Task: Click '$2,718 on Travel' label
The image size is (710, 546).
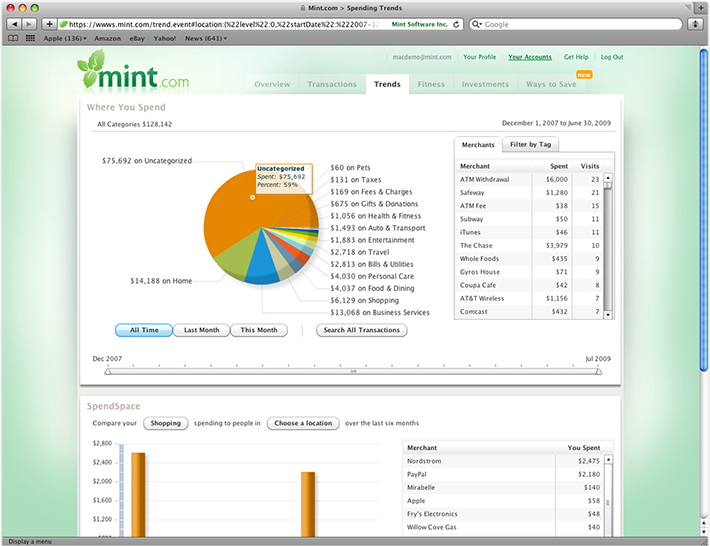Action: 360,252
